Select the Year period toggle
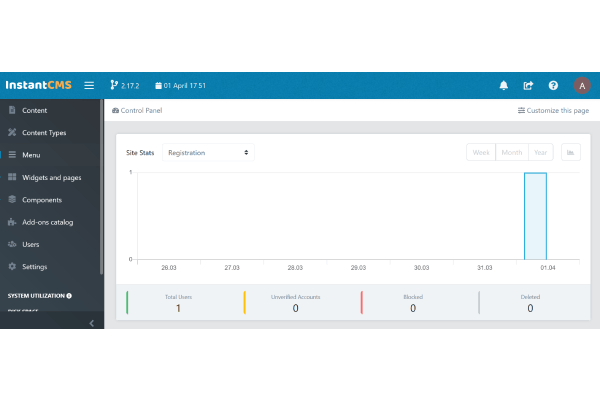 (x=540, y=152)
